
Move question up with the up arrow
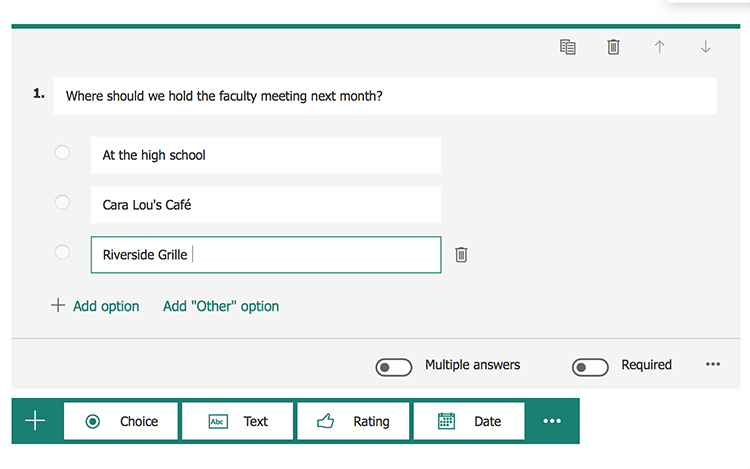click(659, 47)
